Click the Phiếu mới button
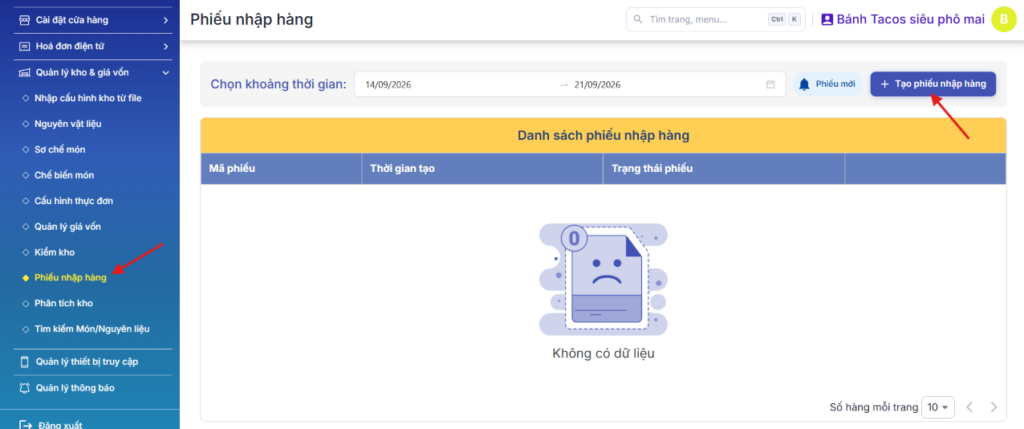 [x=828, y=84]
